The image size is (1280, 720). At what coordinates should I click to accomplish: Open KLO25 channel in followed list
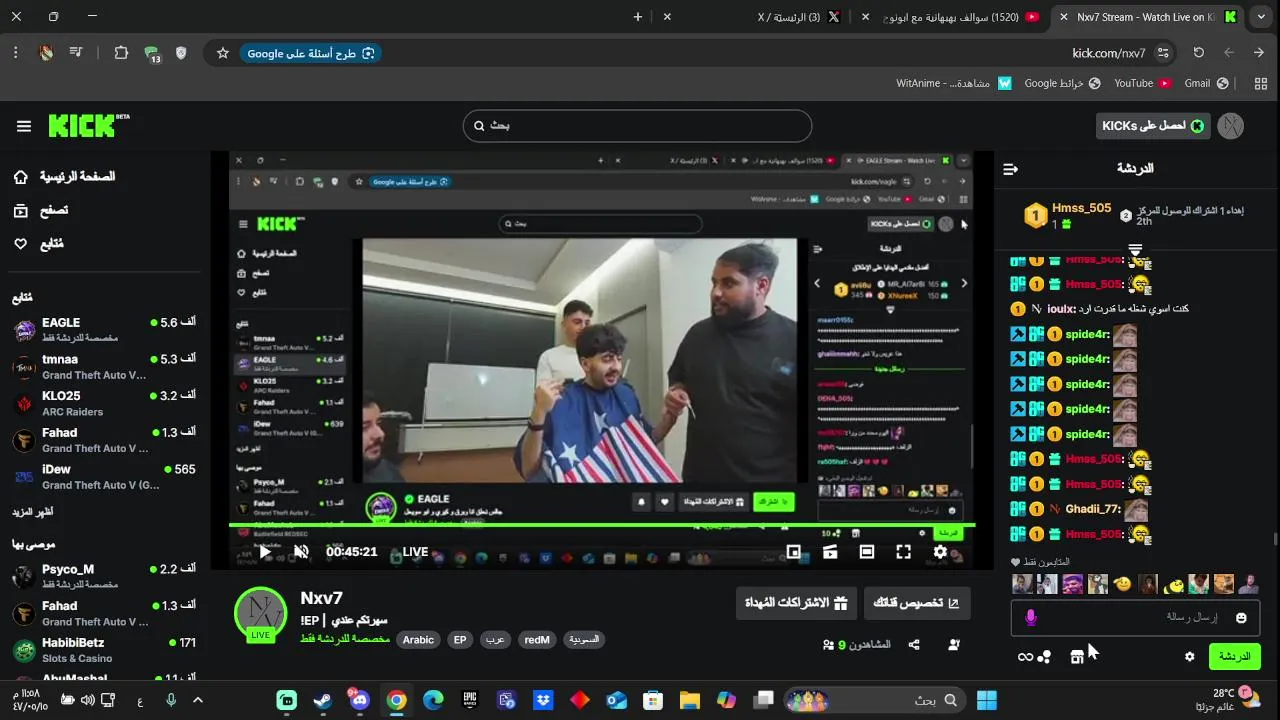tap(104, 403)
